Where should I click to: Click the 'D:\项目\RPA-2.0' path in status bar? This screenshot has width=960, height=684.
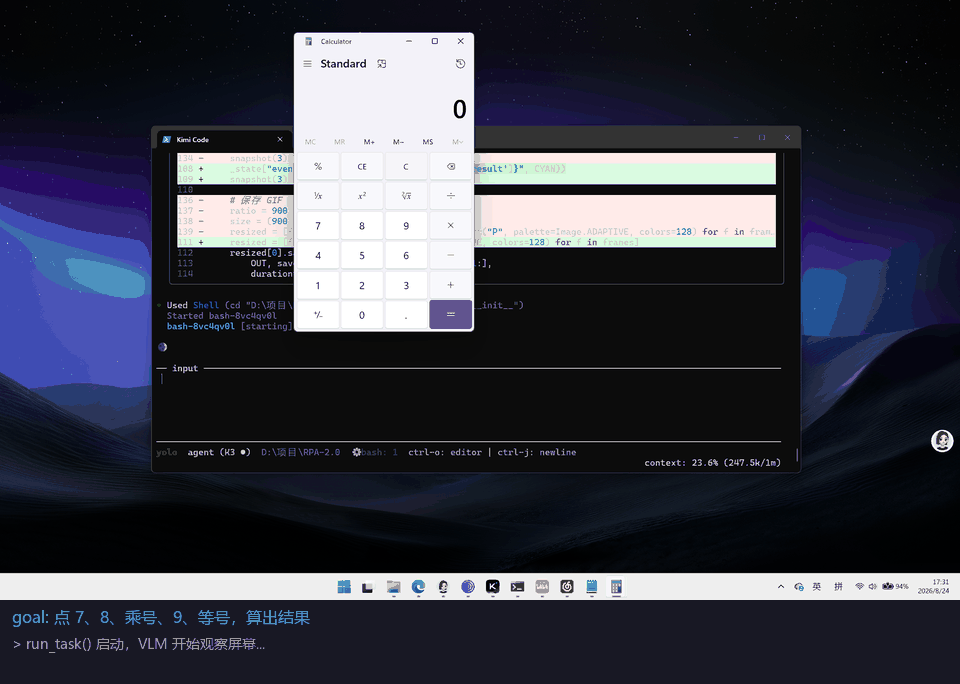[x=301, y=453]
